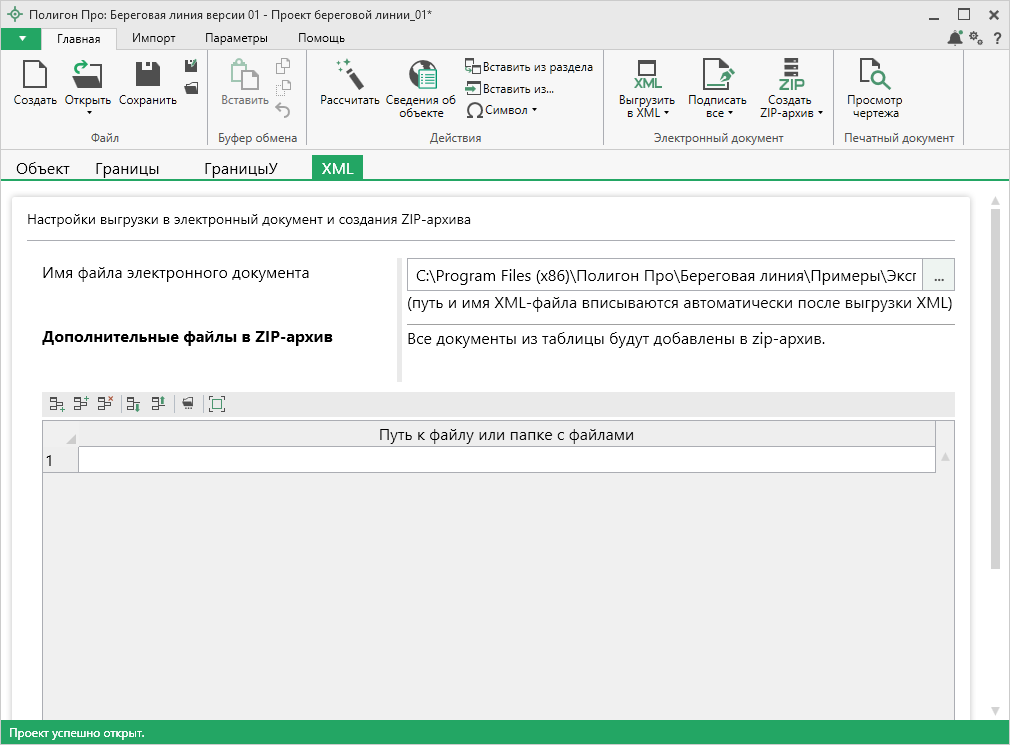Open the notifications bell icon
Image resolution: width=1010 pixels, height=745 pixels.
pos(954,38)
